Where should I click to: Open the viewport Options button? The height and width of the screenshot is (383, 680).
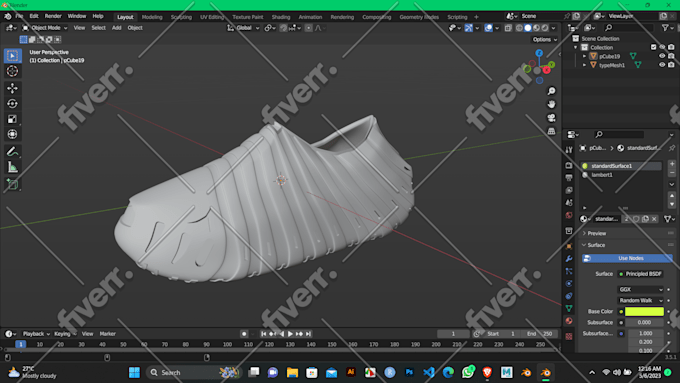pos(545,39)
